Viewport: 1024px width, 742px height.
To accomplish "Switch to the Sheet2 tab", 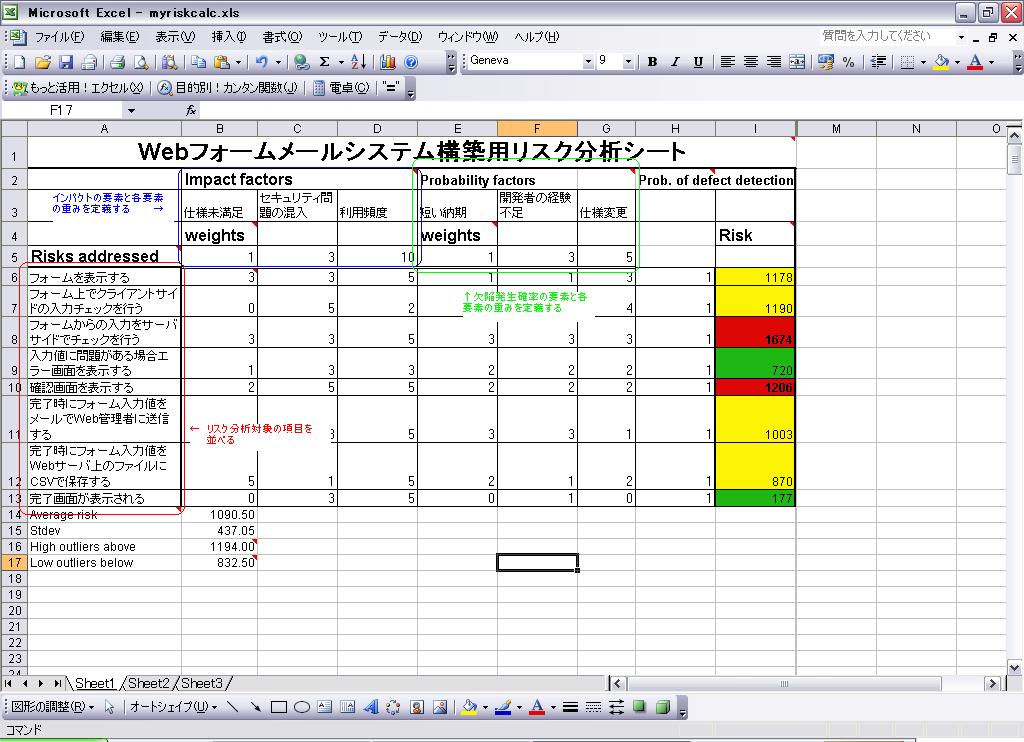I will pos(148,684).
